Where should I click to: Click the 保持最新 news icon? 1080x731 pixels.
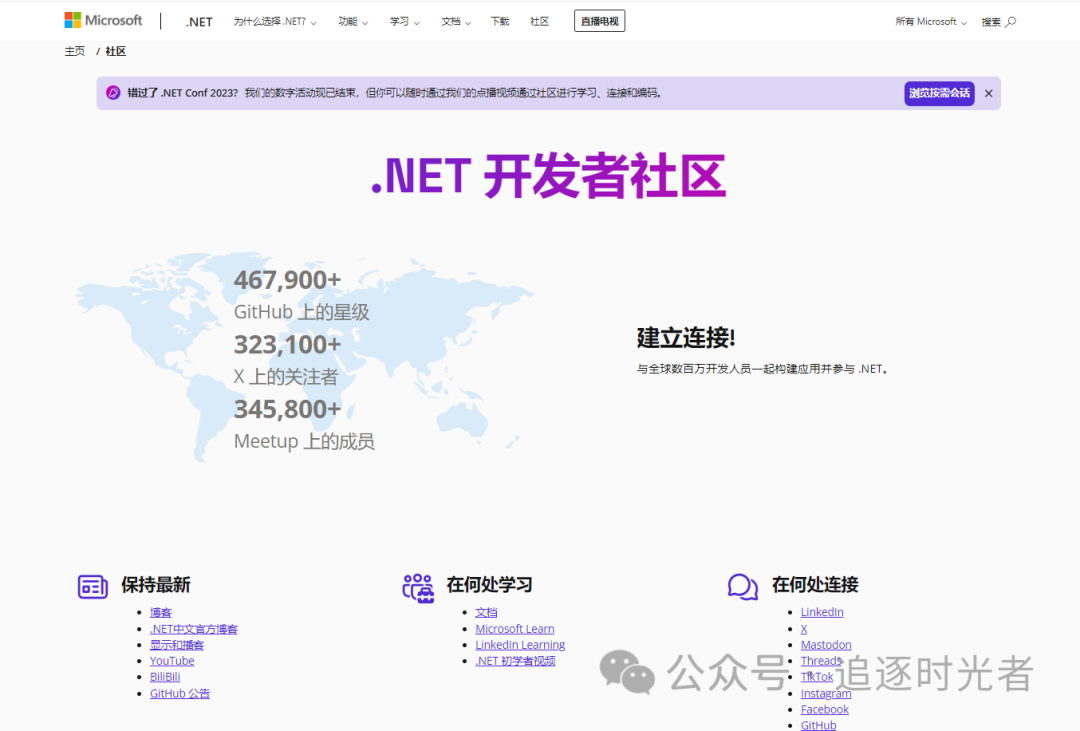[x=93, y=586]
